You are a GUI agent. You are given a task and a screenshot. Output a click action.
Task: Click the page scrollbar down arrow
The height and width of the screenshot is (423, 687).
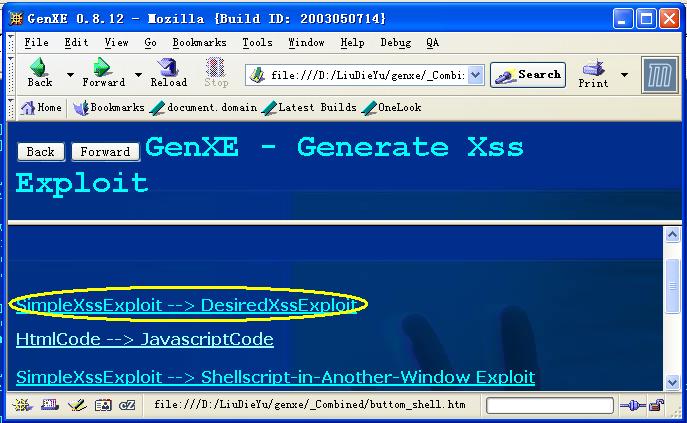pyautogui.click(x=673, y=382)
